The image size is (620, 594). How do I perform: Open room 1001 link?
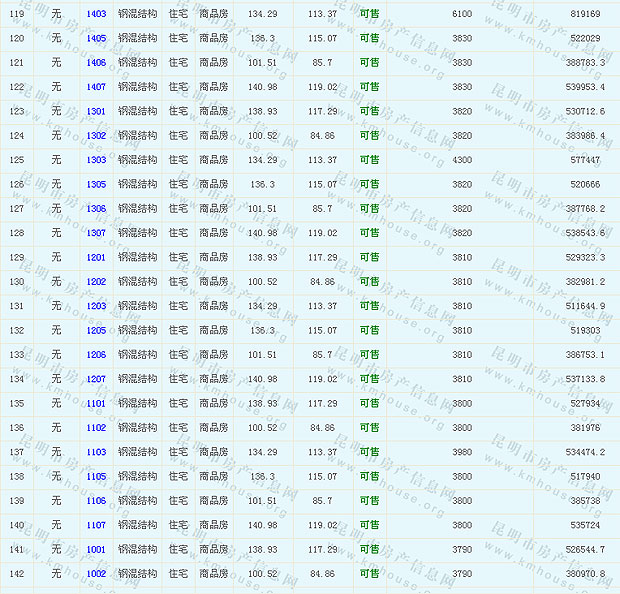pyautogui.click(x=96, y=549)
